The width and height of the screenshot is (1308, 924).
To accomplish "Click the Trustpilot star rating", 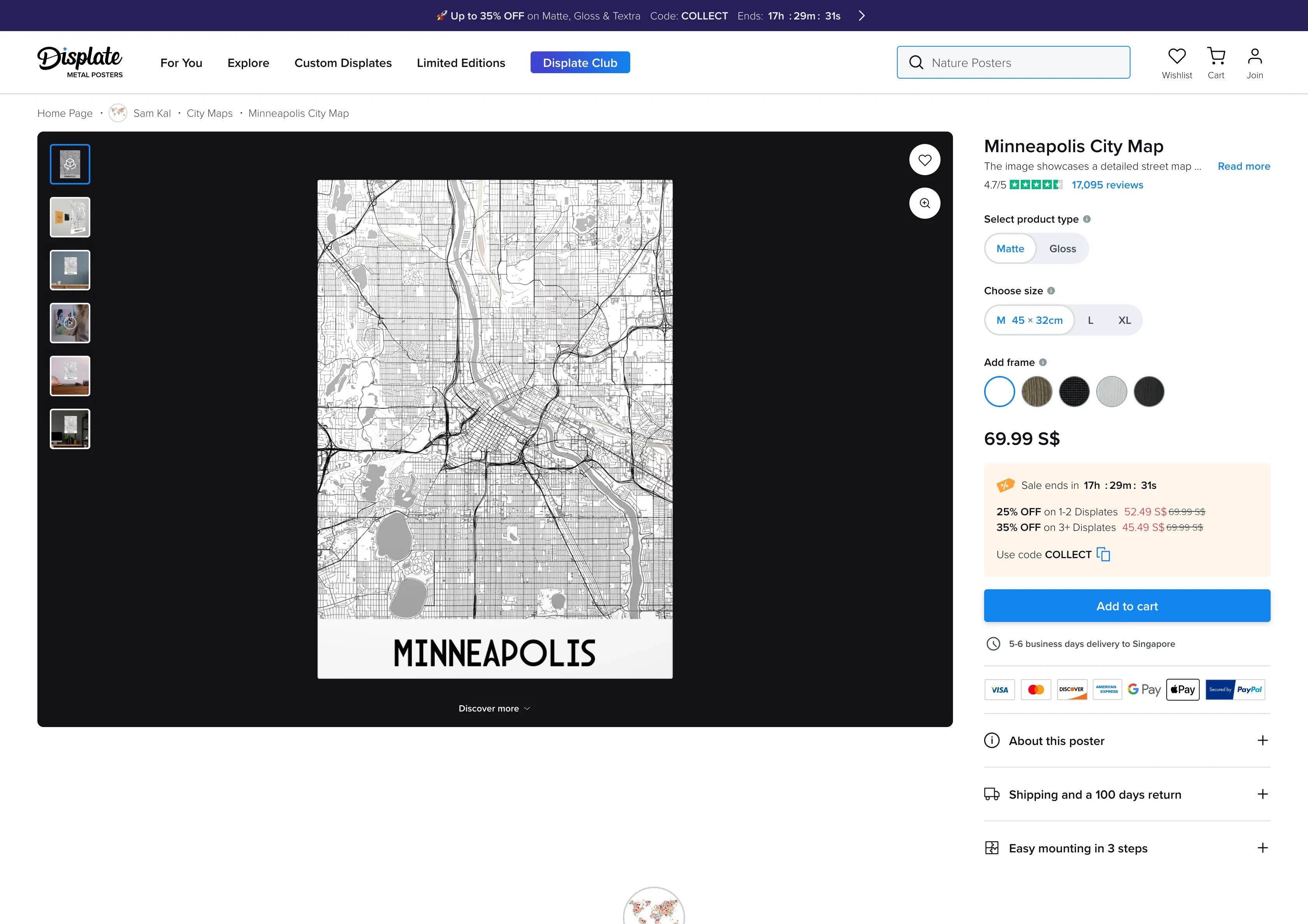I will click(1035, 185).
